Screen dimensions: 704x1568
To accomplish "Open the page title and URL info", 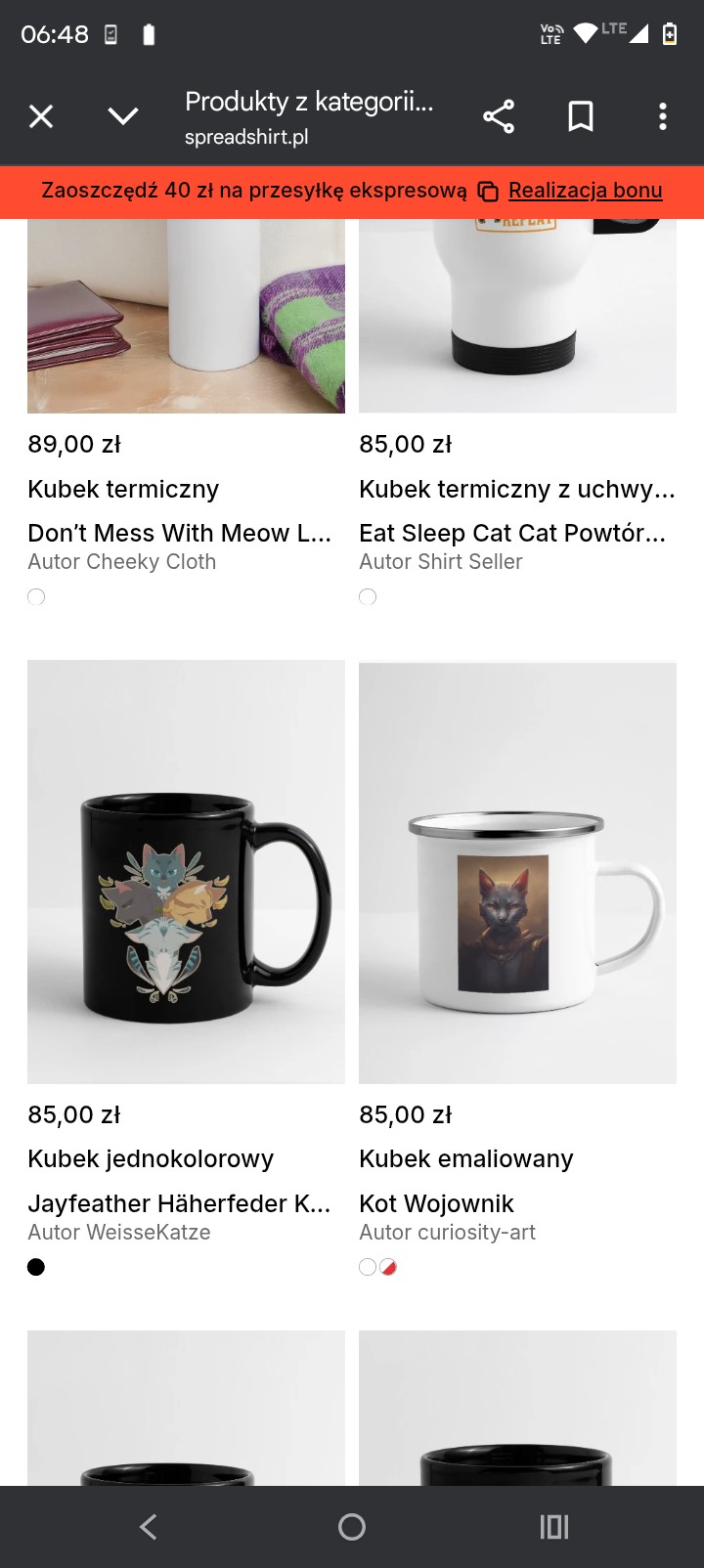I will point(309,116).
